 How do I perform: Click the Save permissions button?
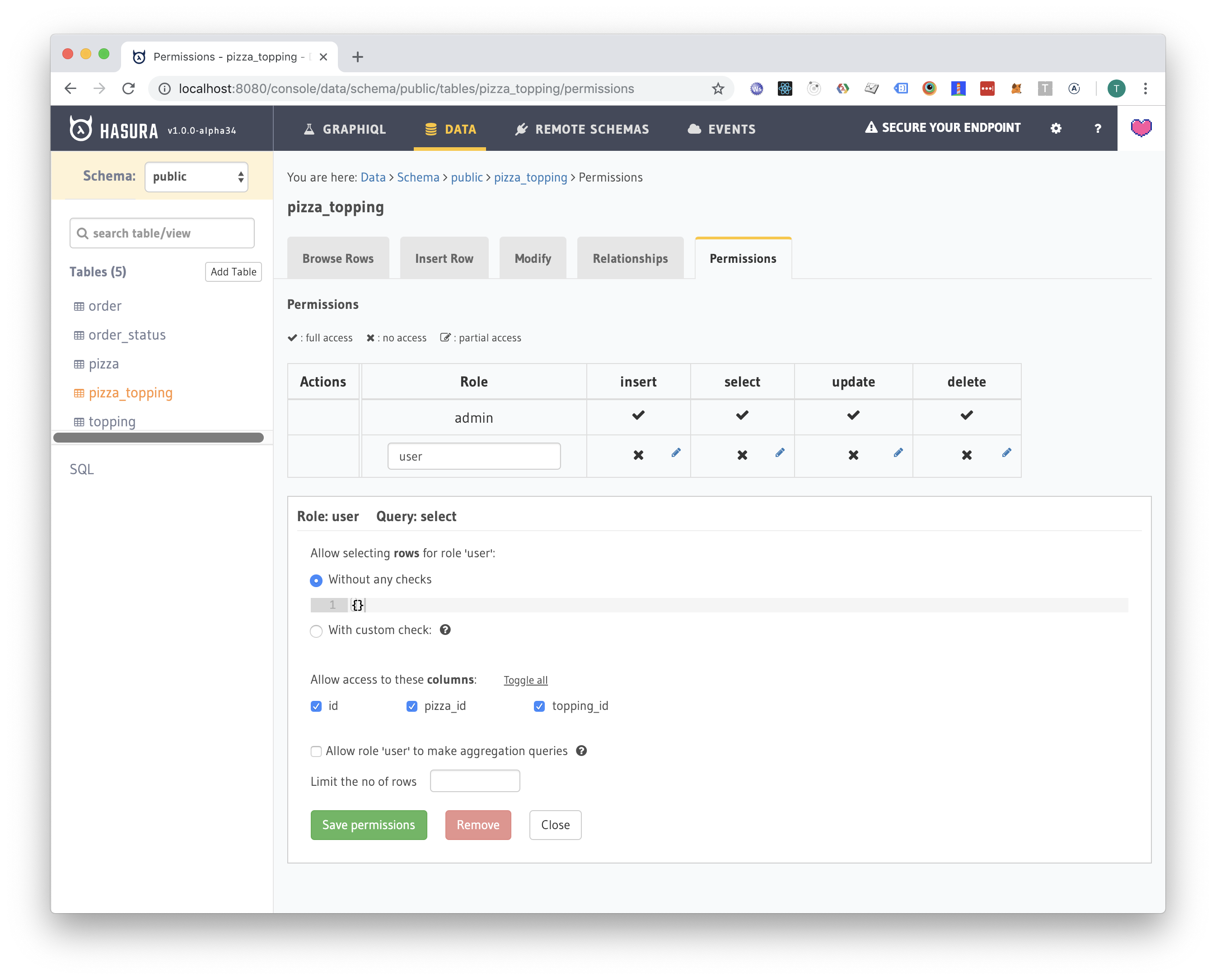(369, 825)
